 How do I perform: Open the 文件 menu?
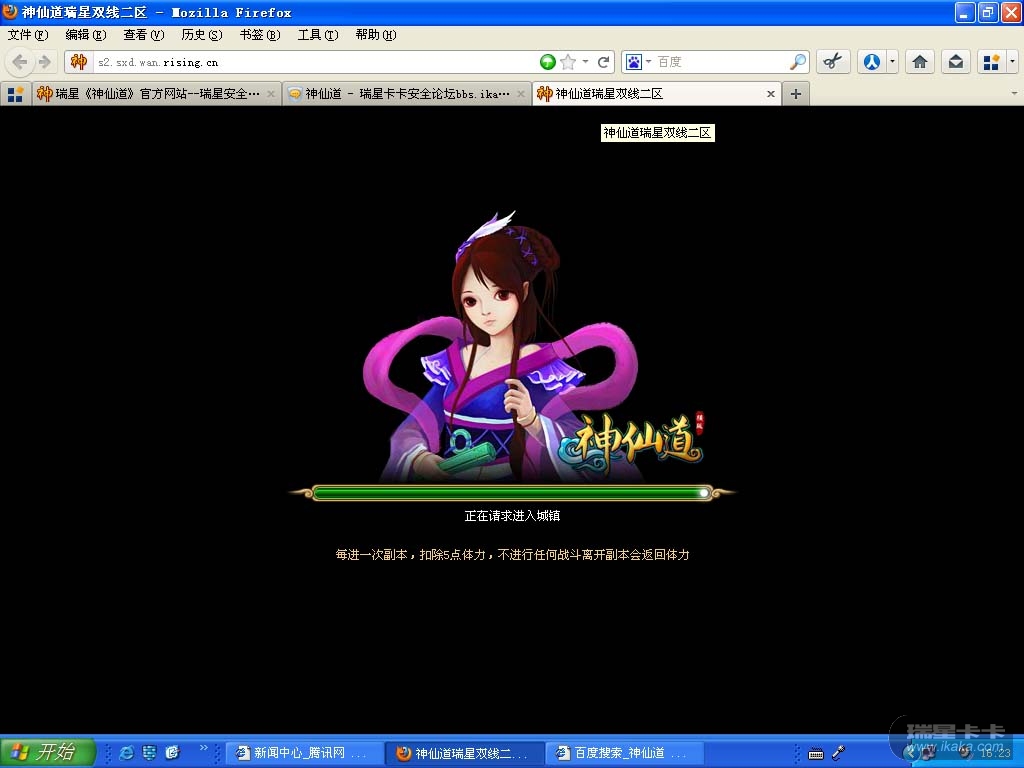(28, 35)
